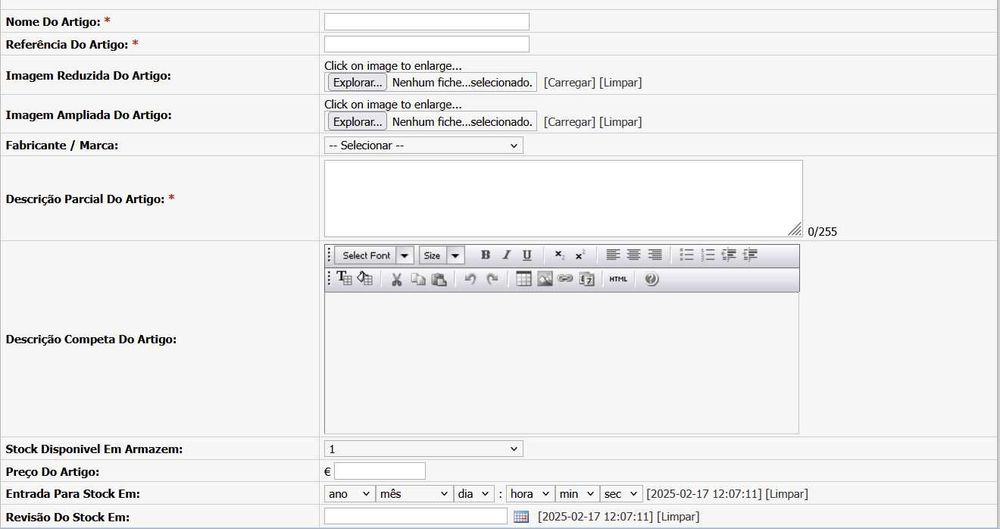
Task: Click Carregar for Imagem Ampliada
Action: pos(570,122)
